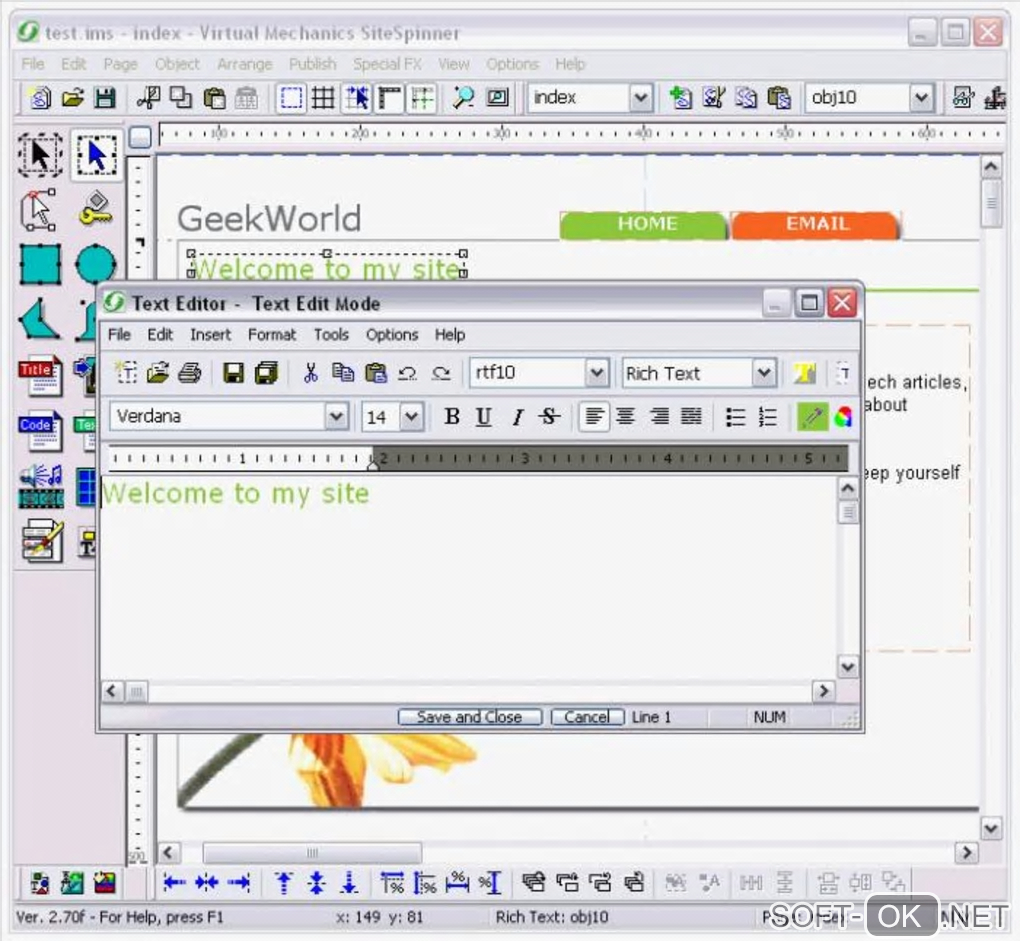Open SiteSpinner Publish menu

click(312, 64)
